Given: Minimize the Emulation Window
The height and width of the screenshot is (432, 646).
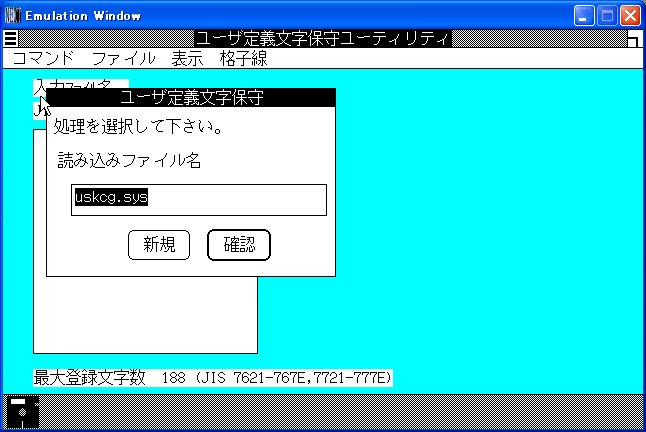Looking at the screenshot, I should pyautogui.click(x=585, y=15).
